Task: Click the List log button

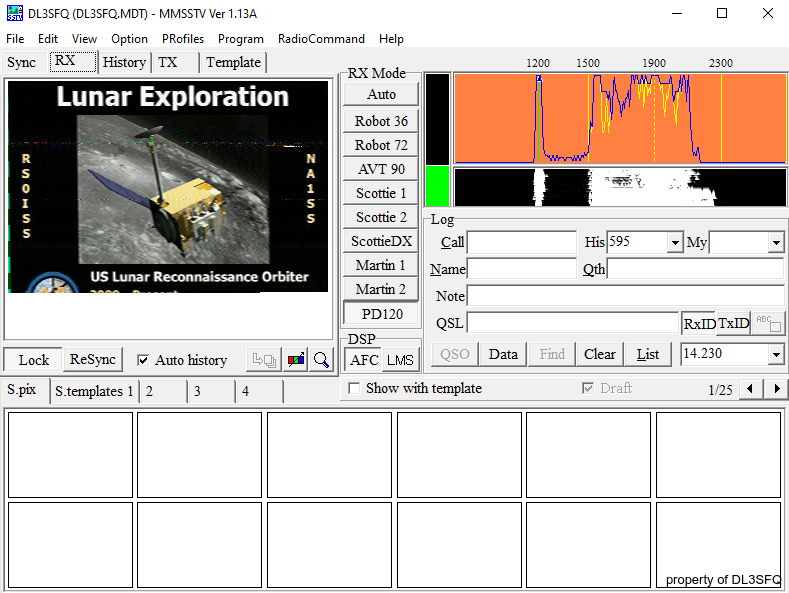Action: coord(648,354)
